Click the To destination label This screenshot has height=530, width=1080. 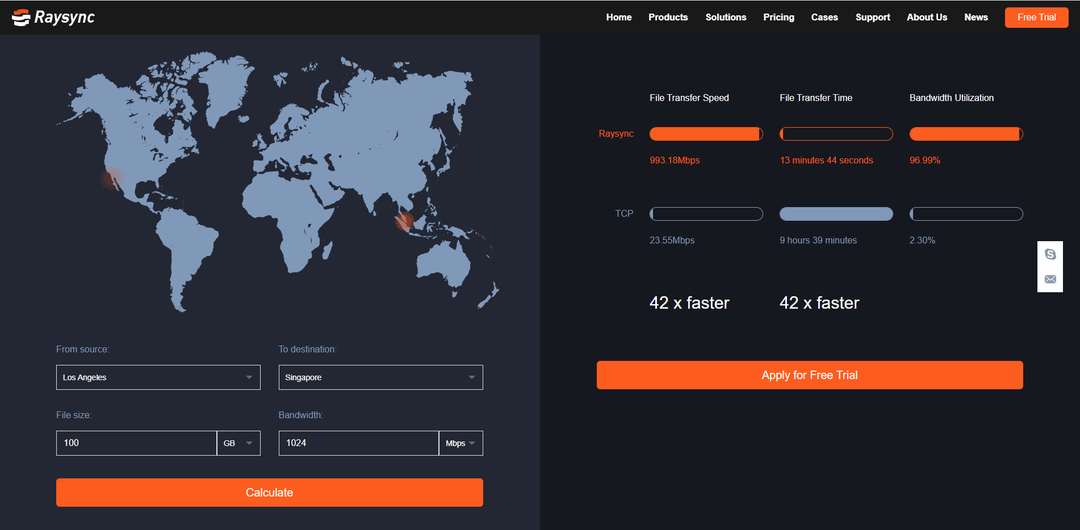tap(307, 349)
